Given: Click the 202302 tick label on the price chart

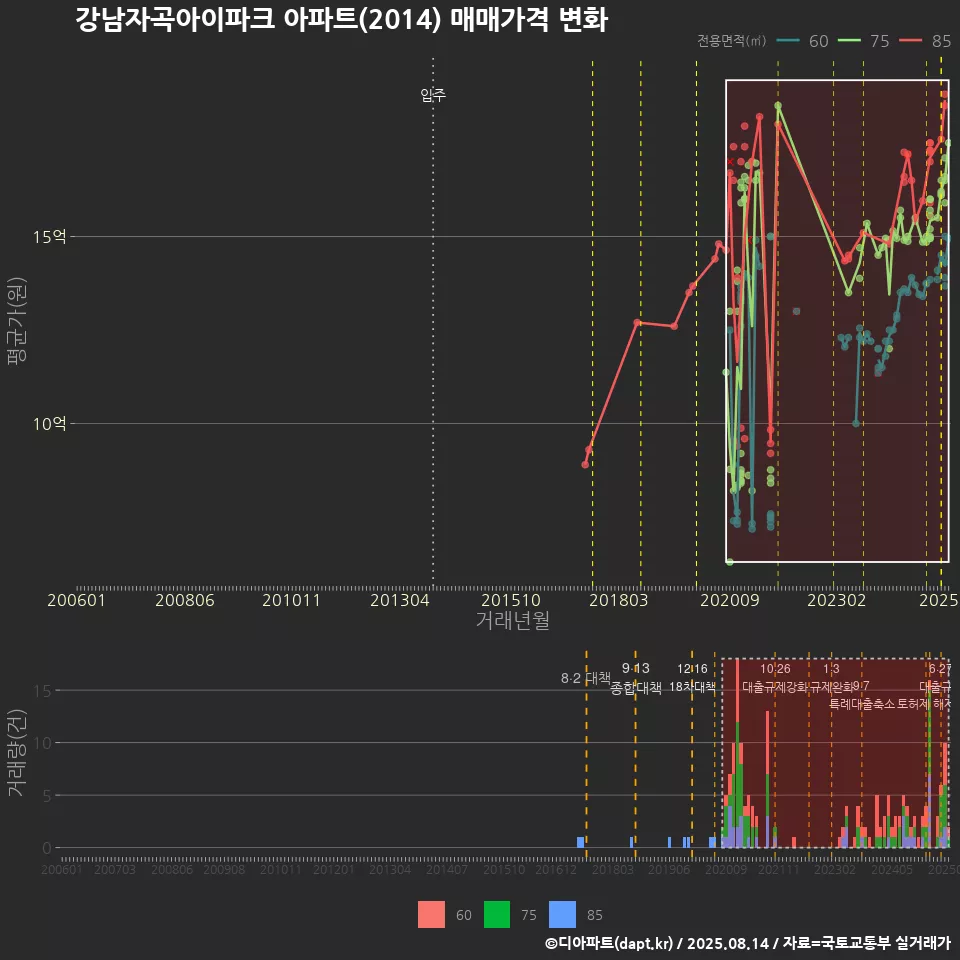Looking at the screenshot, I should point(837,600).
